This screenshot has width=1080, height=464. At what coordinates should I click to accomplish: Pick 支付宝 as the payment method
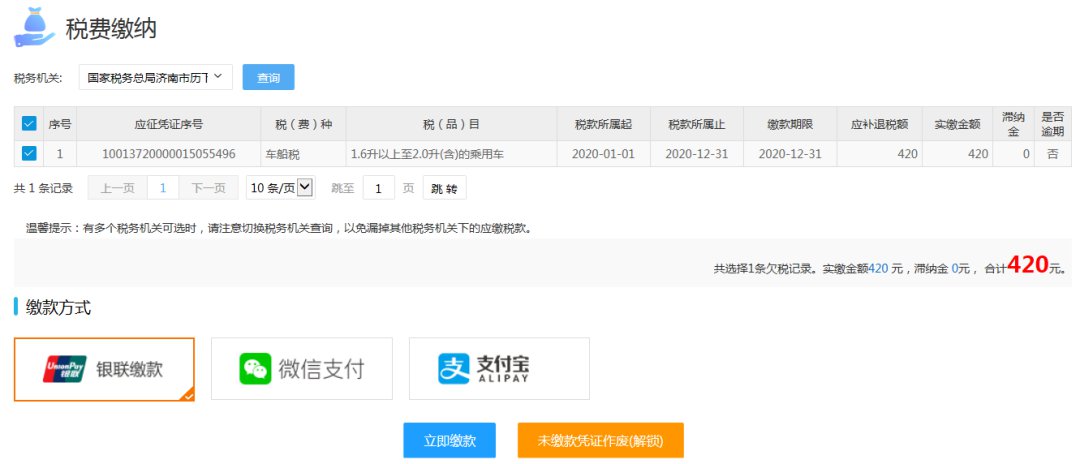[499, 369]
